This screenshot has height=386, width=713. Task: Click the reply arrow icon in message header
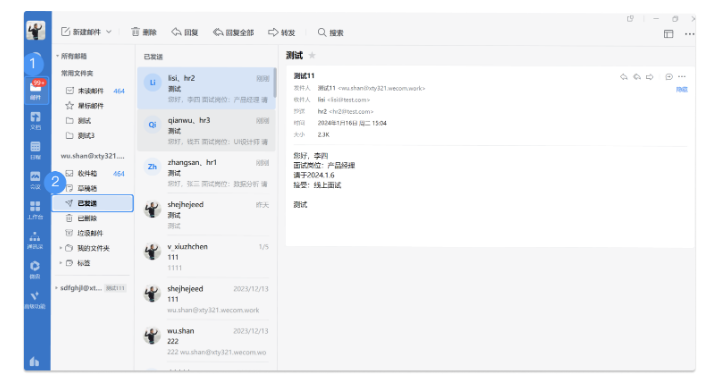[x=623, y=77]
